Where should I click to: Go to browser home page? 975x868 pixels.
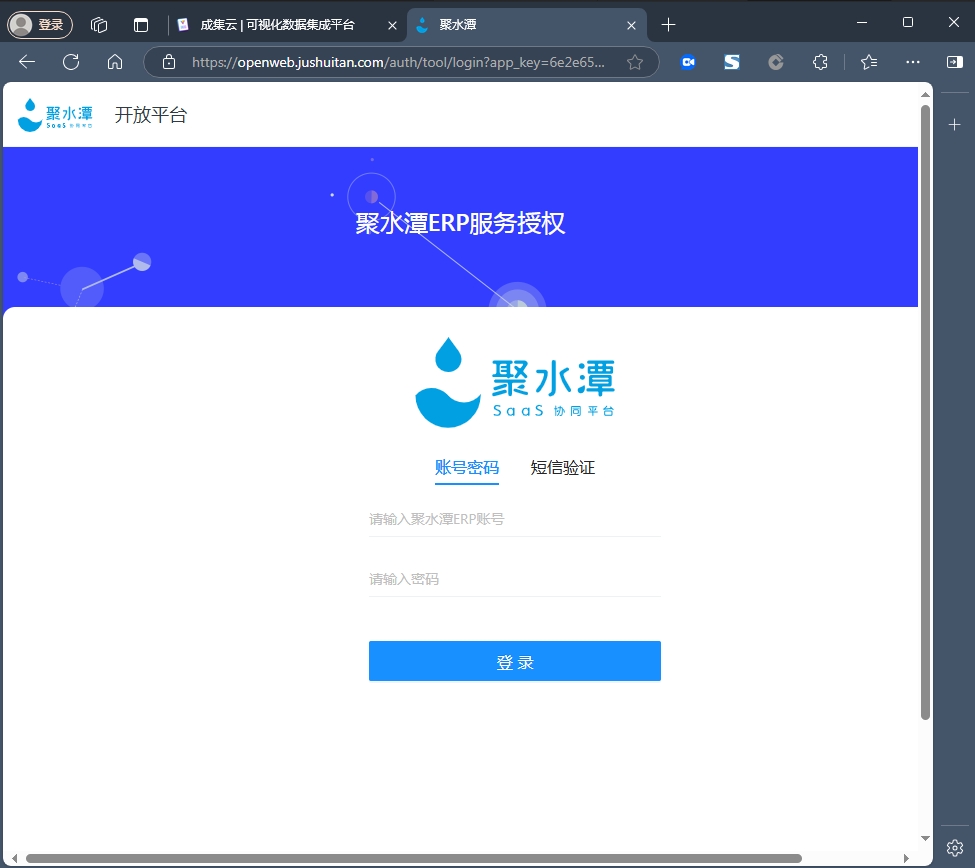pos(115,62)
